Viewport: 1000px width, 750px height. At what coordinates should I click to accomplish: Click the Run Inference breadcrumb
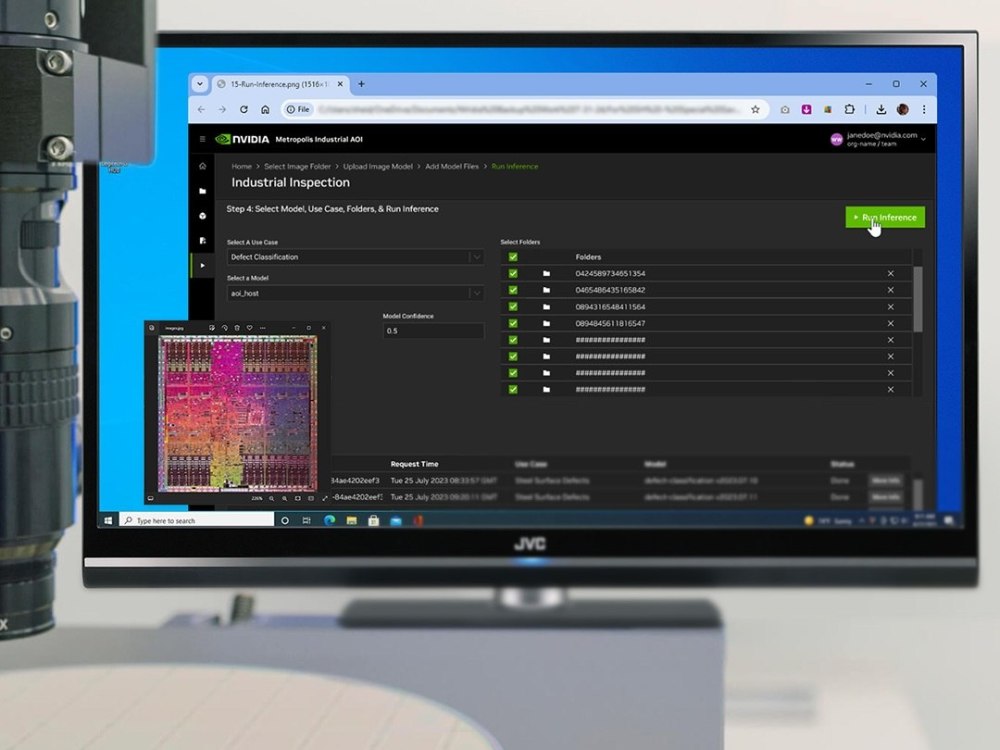pyautogui.click(x=515, y=166)
